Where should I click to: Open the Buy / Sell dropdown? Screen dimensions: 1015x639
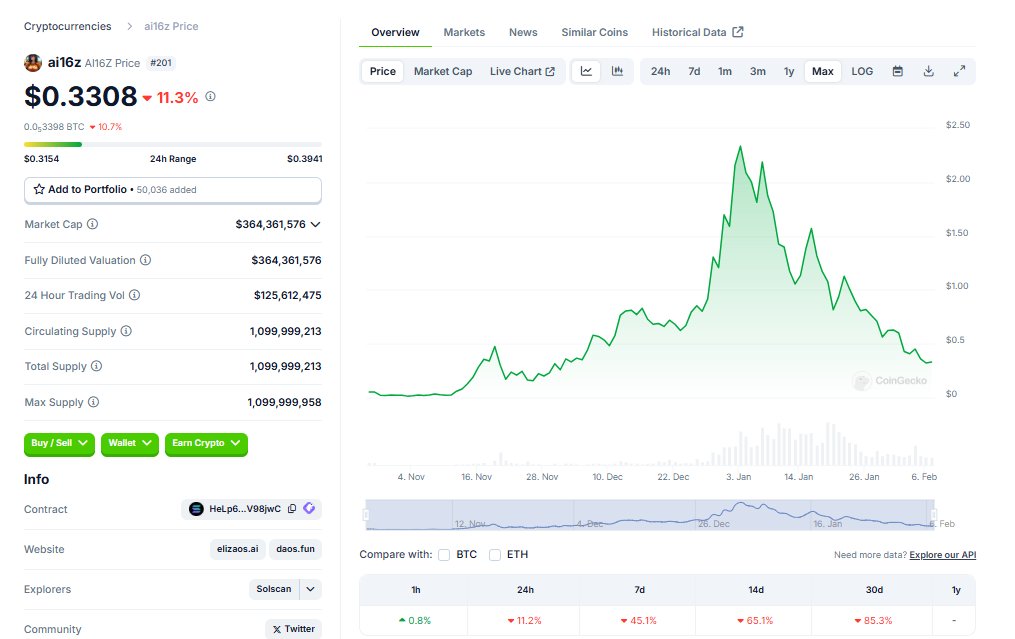pos(59,443)
